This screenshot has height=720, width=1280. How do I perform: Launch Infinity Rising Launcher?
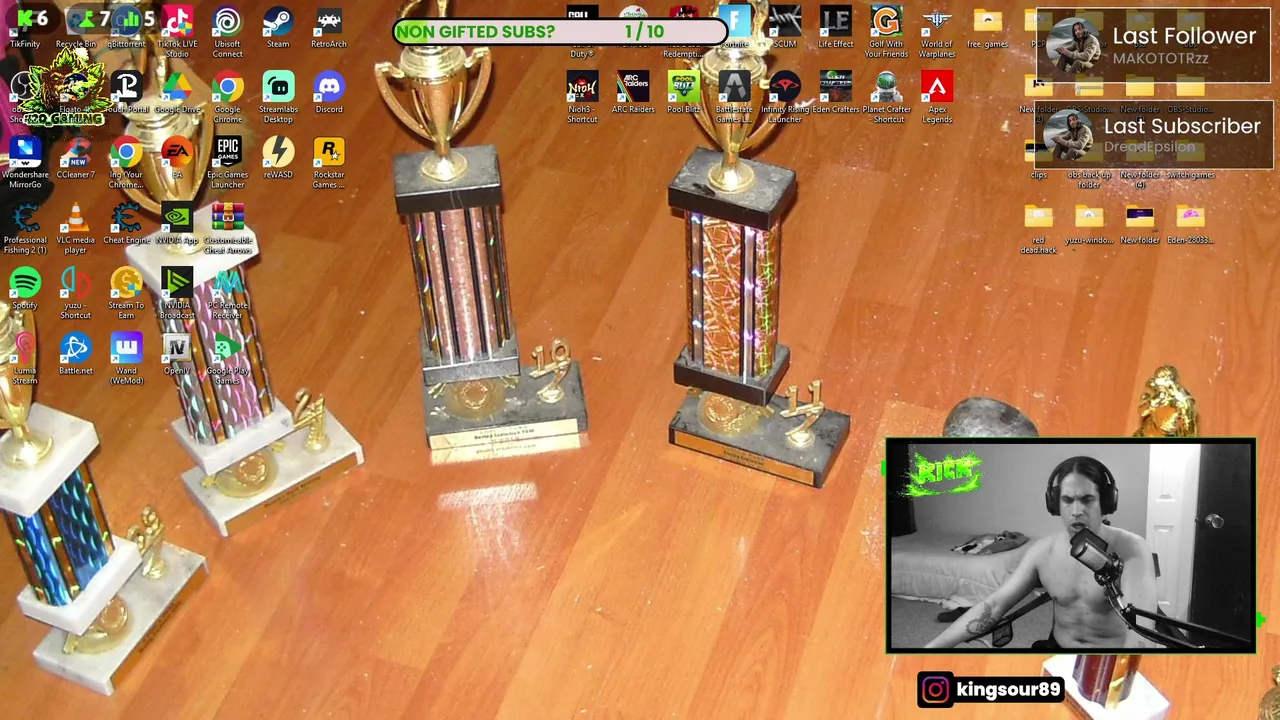pyautogui.click(x=785, y=97)
